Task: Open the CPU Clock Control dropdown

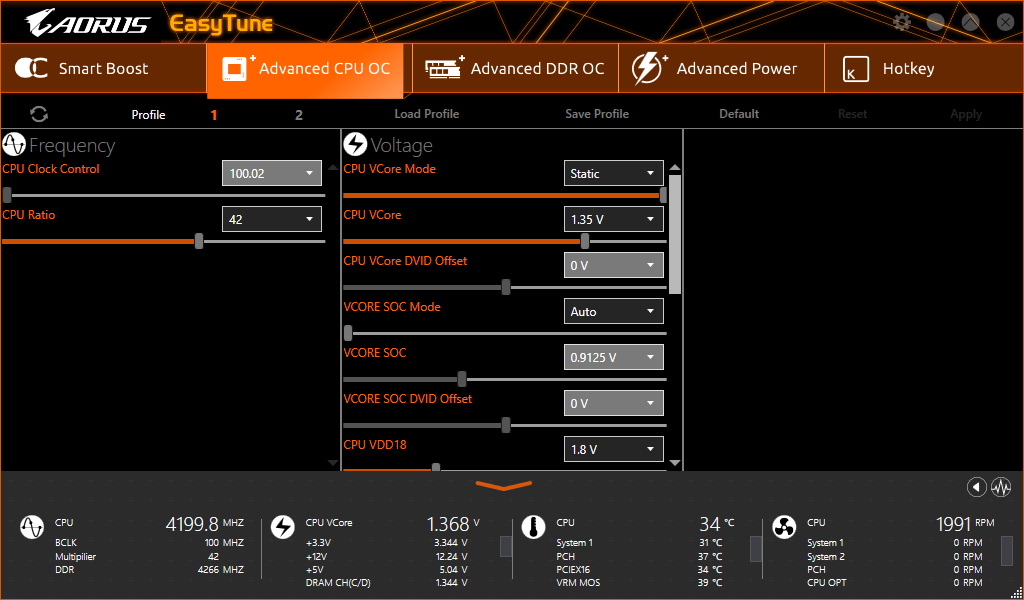Action: (x=272, y=174)
